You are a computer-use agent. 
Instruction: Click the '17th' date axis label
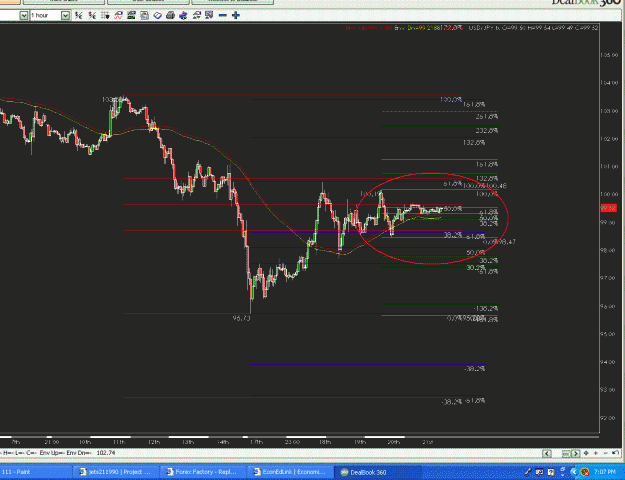click(256, 442)
